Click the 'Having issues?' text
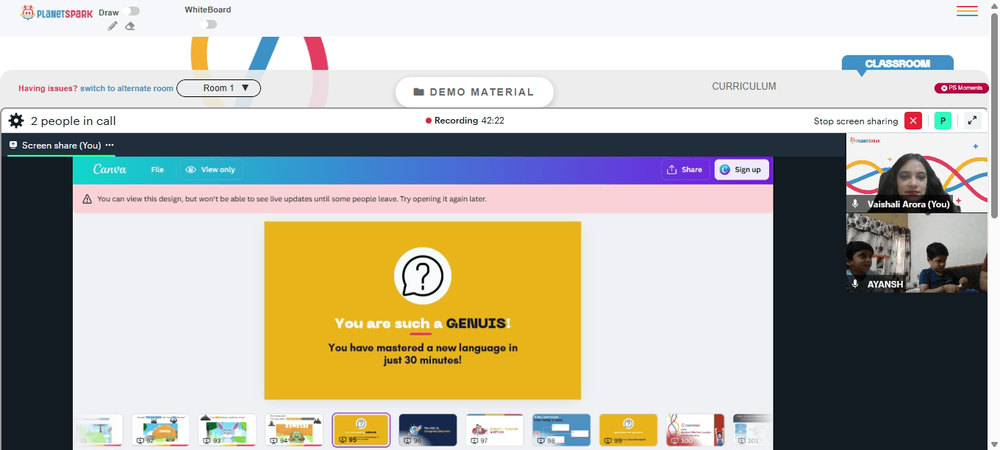This screenshot has height=450, width=1000. [48, 89]
